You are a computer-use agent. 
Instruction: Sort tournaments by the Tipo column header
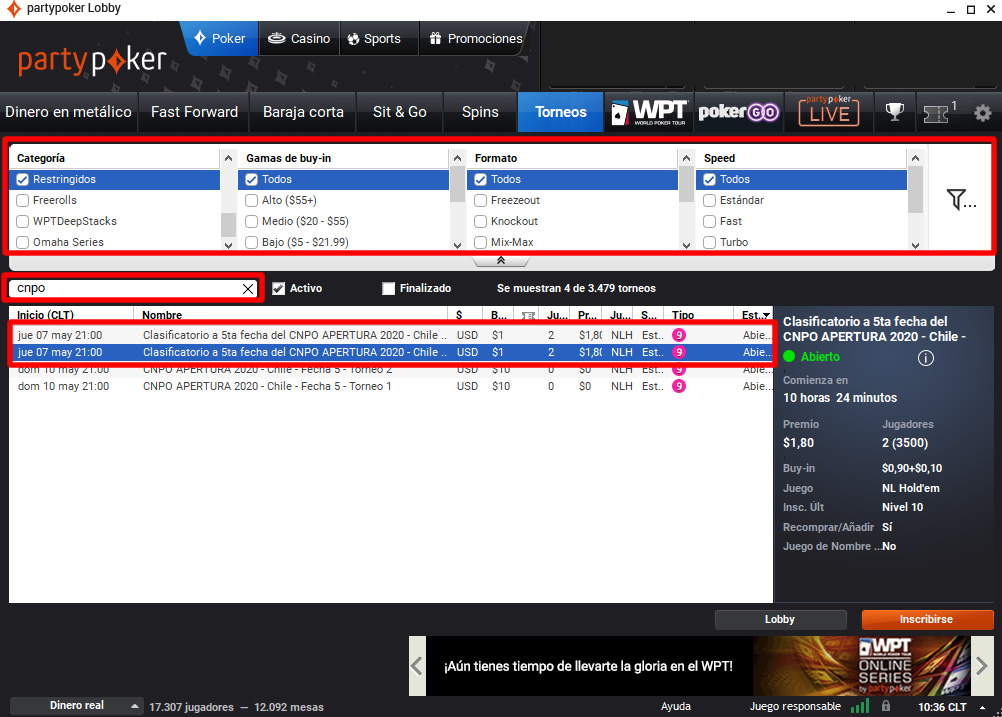pos(682,315)
